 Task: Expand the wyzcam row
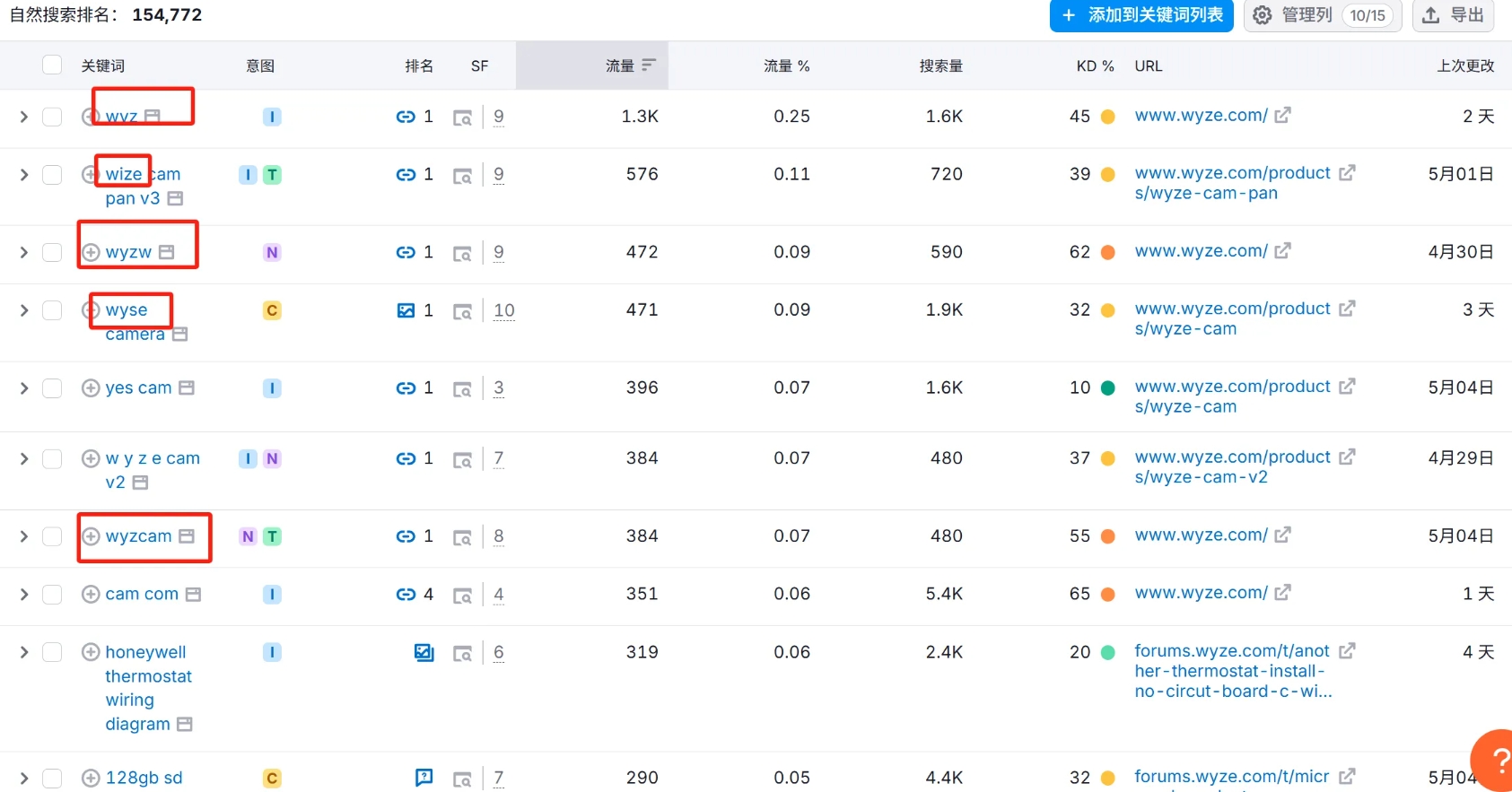coord(24,536)
